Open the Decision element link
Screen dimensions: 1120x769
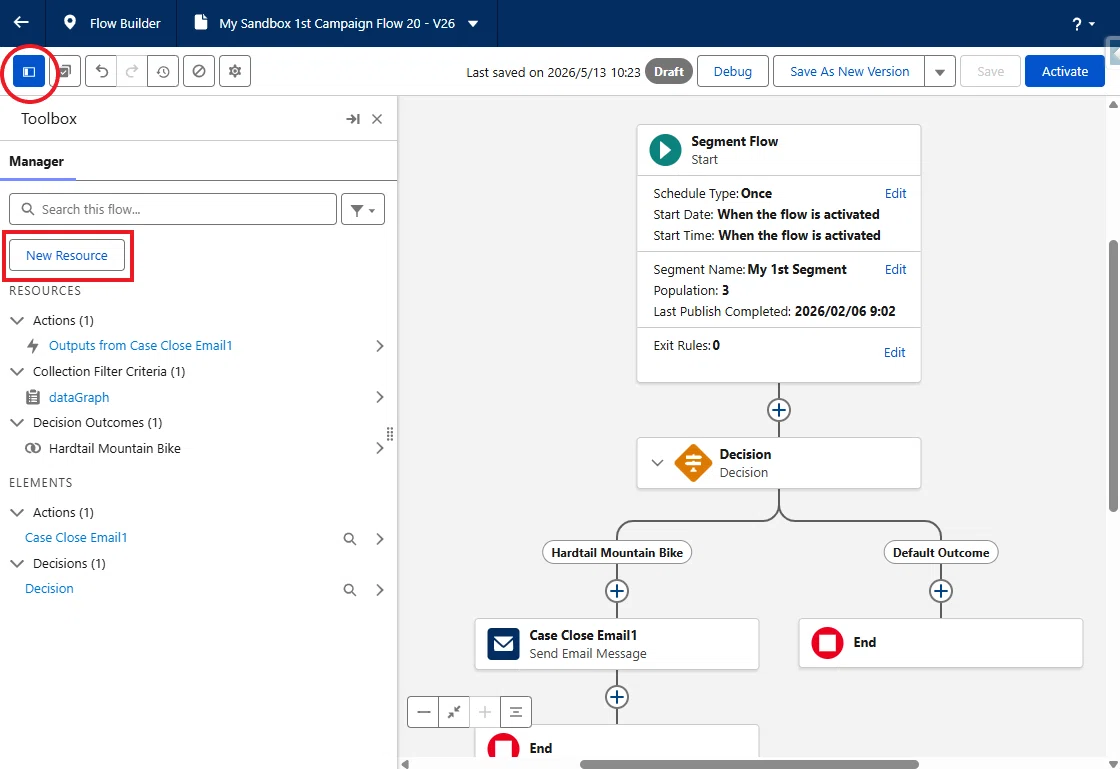point(49,588)
